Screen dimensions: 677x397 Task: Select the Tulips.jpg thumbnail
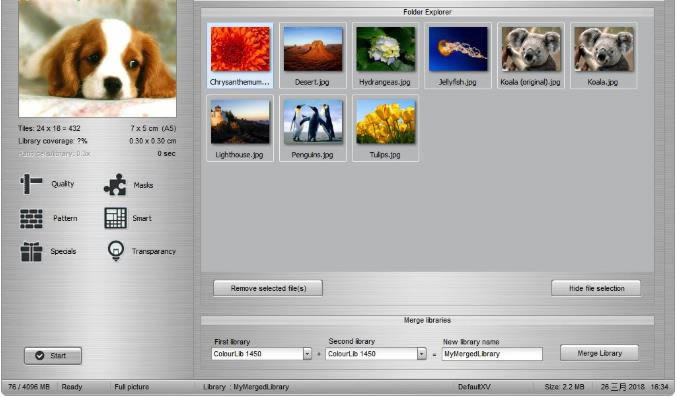click(385, 128)
